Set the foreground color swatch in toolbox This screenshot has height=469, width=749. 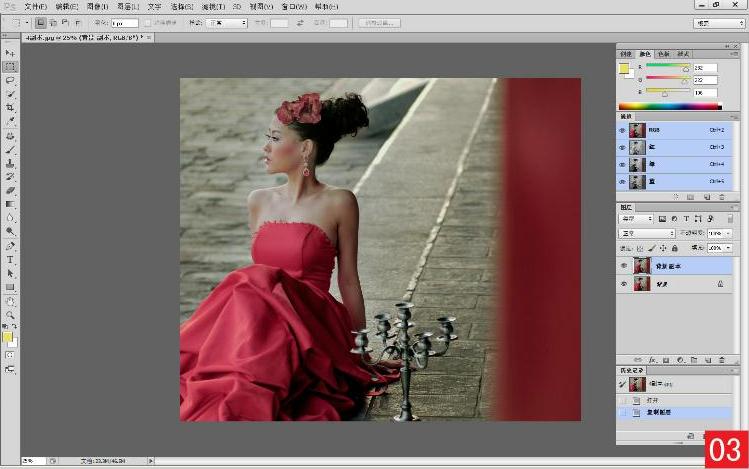click(x=8, y=337)
